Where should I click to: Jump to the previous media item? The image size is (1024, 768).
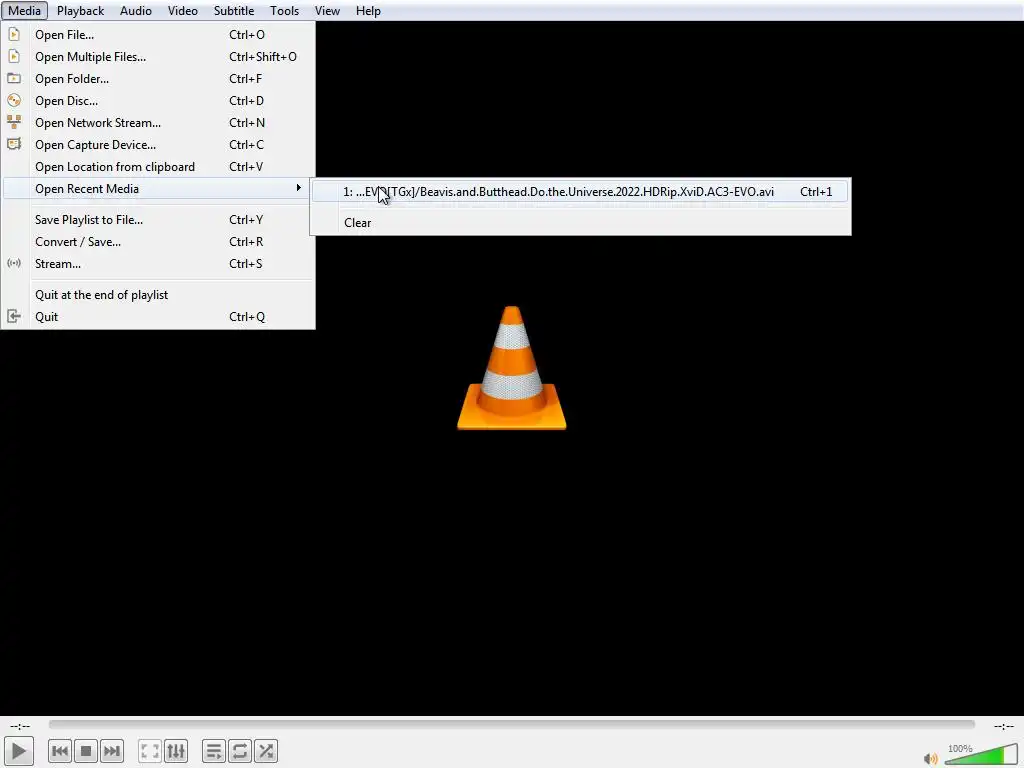tap(60, 751)
